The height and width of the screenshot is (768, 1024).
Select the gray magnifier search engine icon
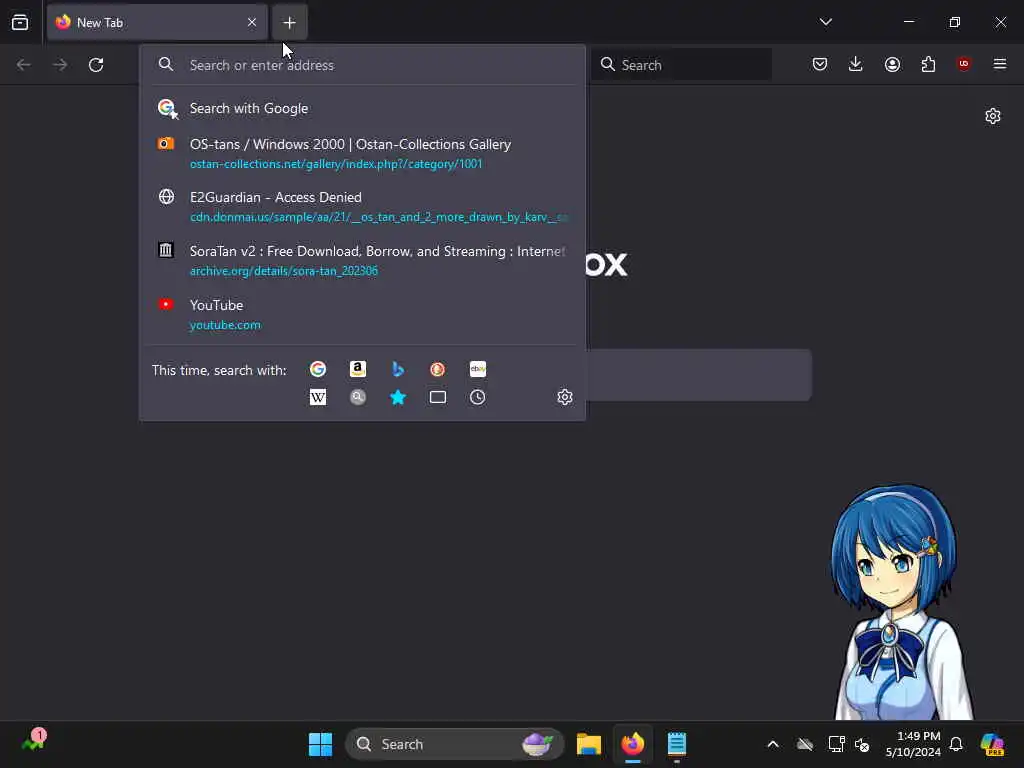tap(358, 397)
